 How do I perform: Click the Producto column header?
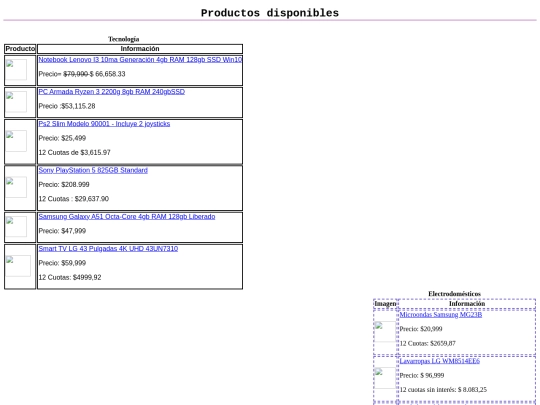click(x=20, y=49)
